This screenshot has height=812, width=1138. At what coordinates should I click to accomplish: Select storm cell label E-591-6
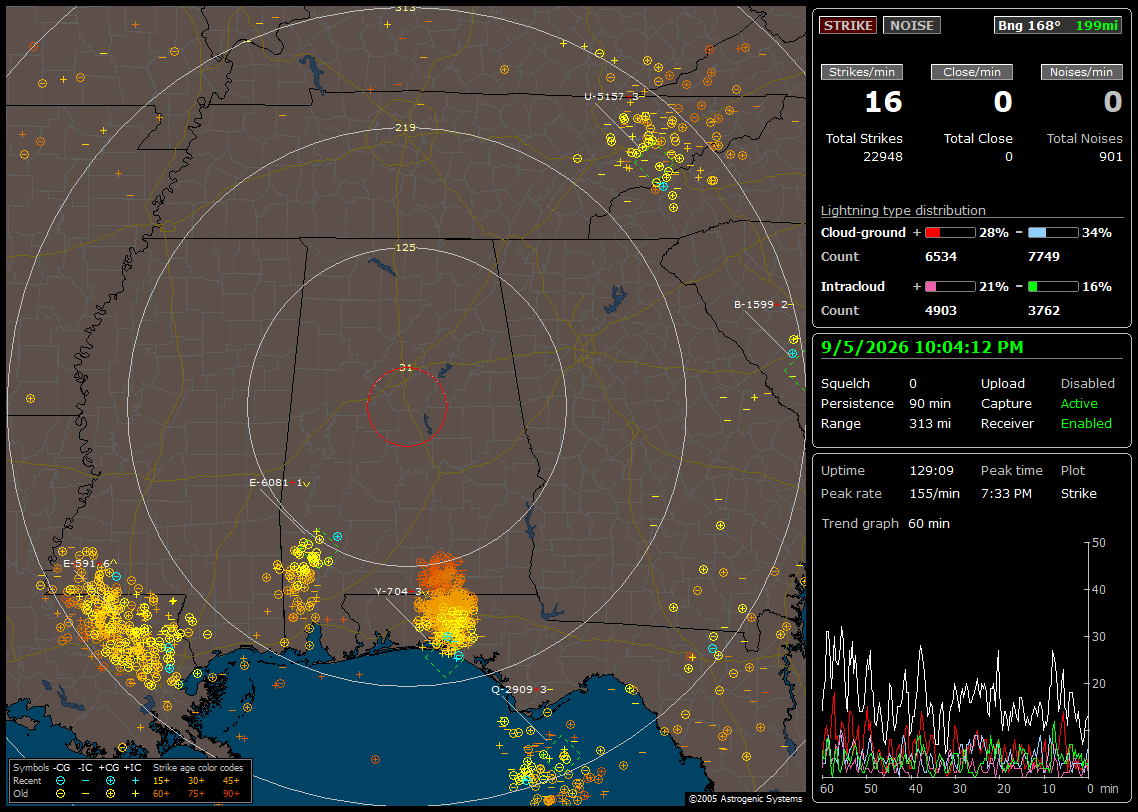click(86, 564)
